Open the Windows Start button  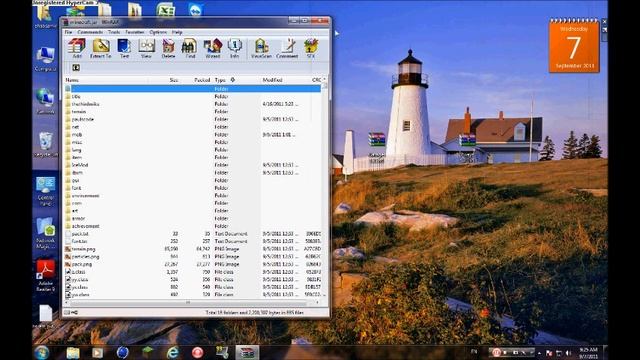[x=42, y=352]
